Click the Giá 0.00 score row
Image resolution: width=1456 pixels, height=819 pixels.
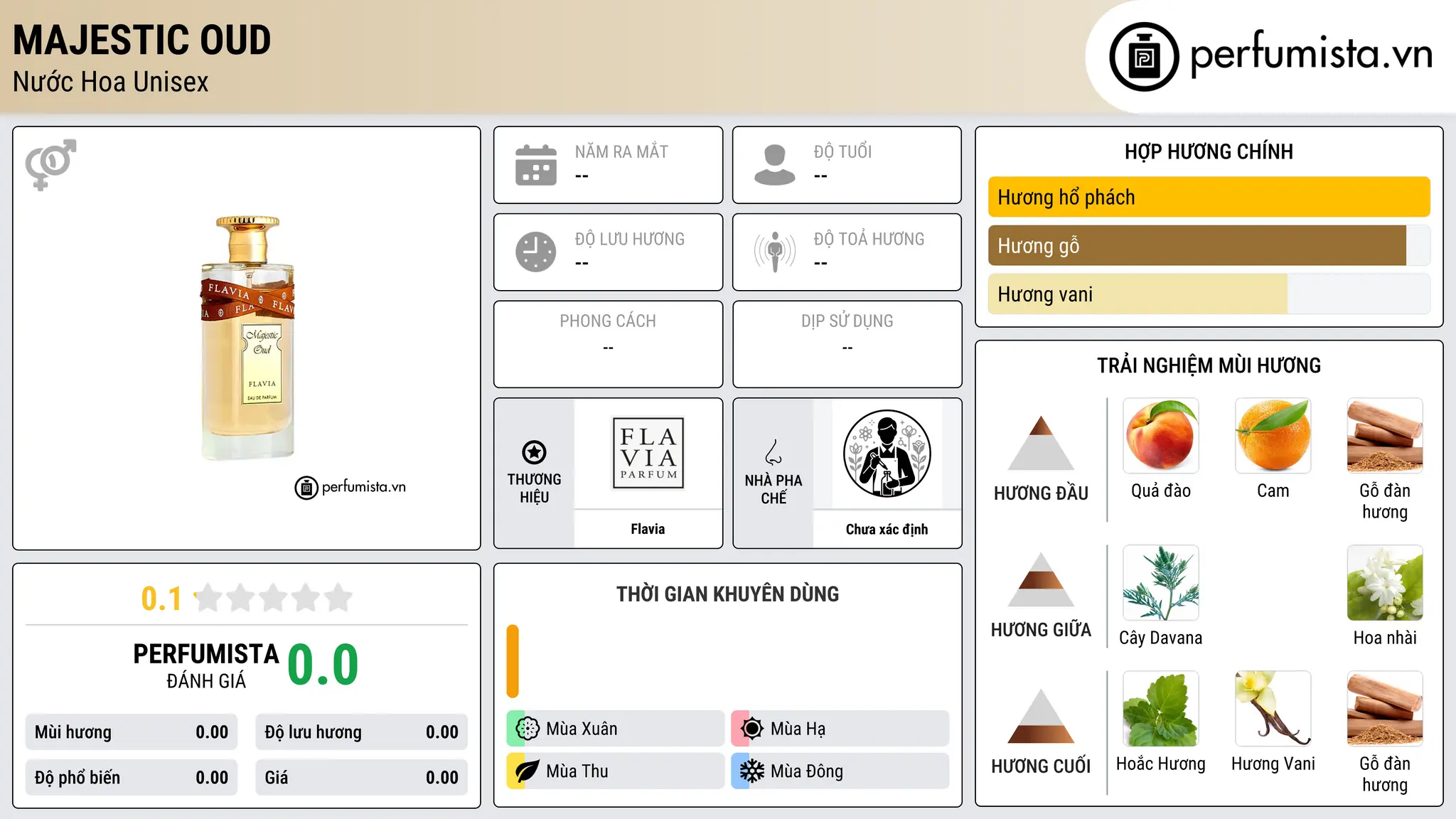pos(362,778)
